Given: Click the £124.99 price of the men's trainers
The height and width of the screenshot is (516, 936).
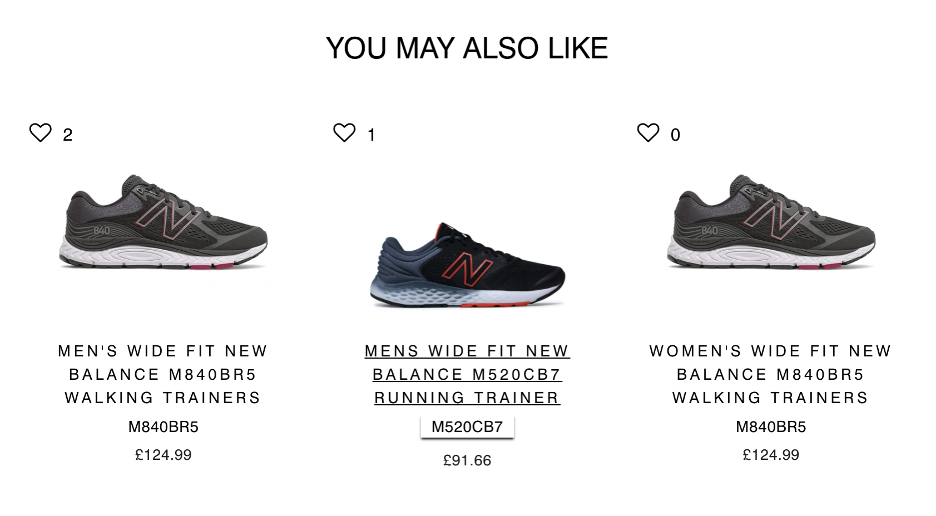Looking at the screenshot, I should point(163,455).
